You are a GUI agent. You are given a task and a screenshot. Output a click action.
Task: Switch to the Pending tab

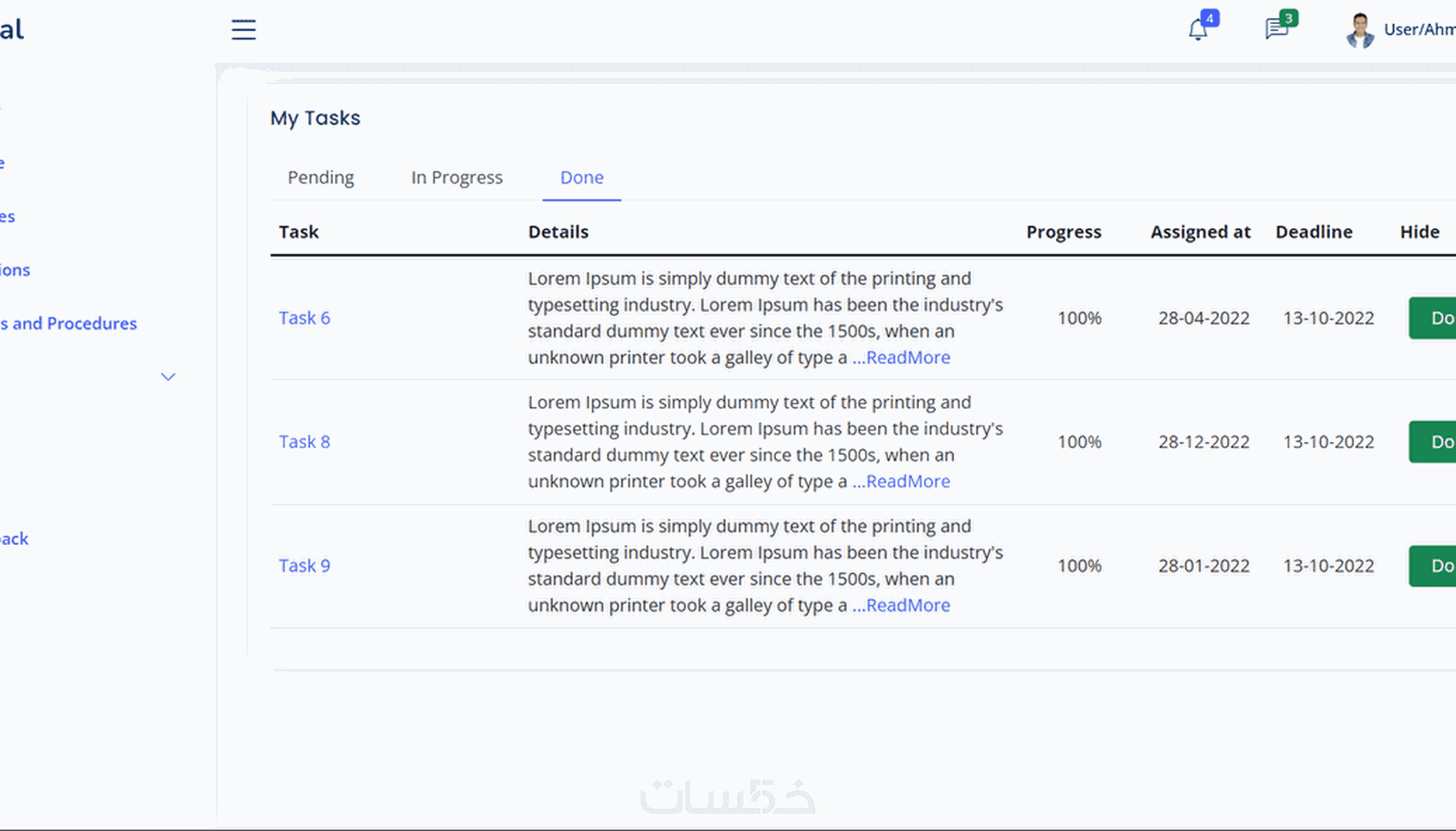(x=320, y=177)
